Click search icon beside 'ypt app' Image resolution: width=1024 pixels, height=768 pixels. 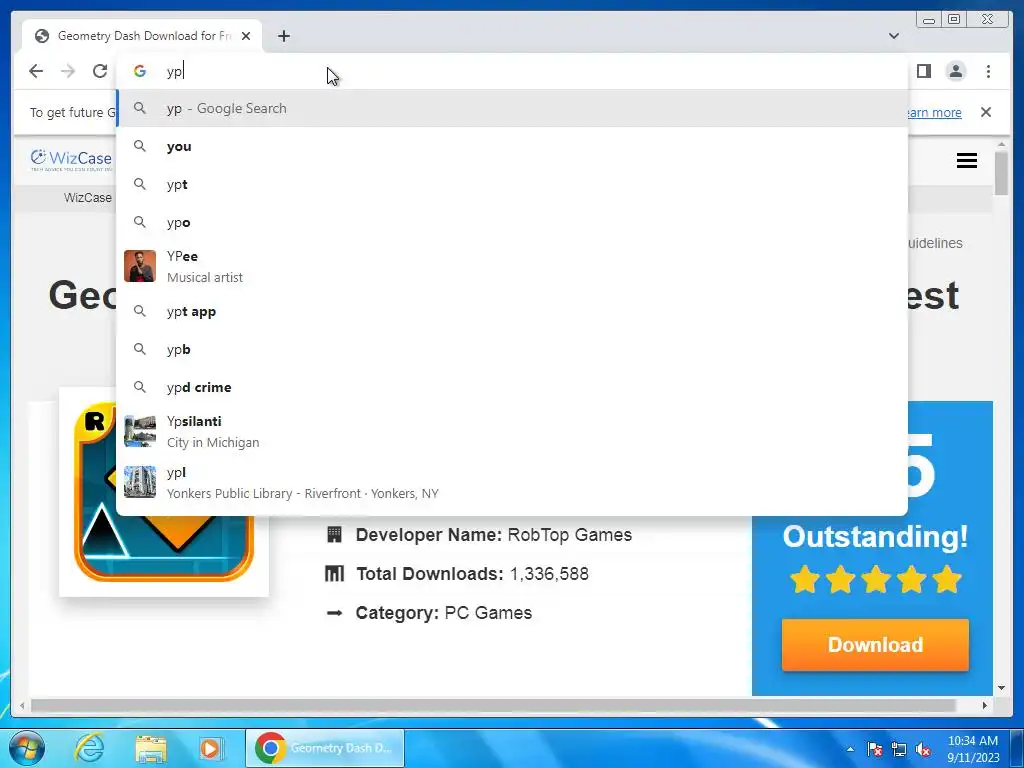tap(140, 312)
